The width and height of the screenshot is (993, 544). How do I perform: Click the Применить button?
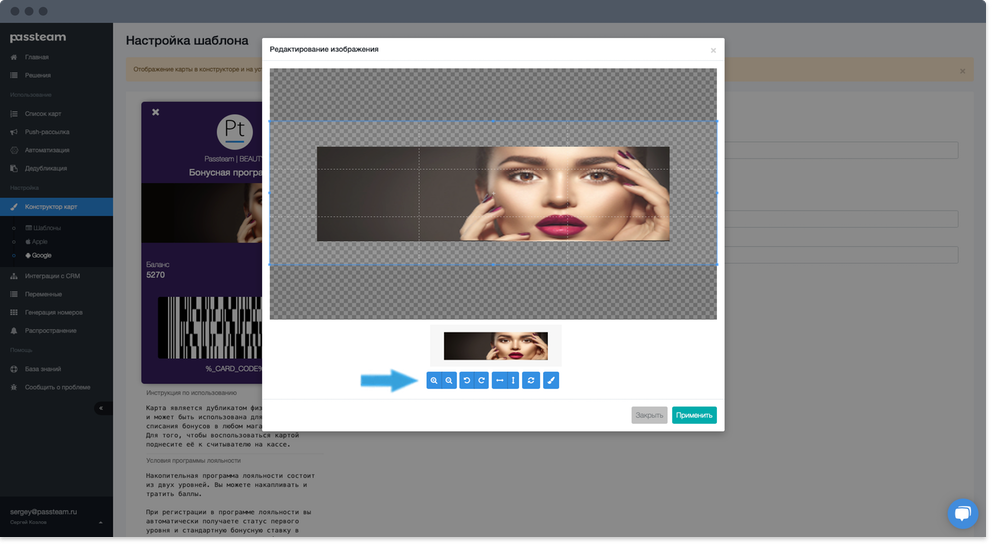pos(694,415)
